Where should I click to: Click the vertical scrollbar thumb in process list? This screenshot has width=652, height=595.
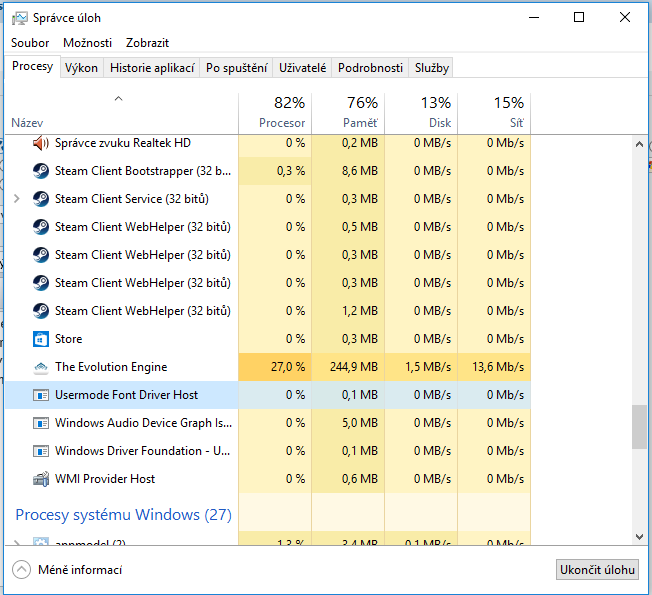[x=639, y=427]
